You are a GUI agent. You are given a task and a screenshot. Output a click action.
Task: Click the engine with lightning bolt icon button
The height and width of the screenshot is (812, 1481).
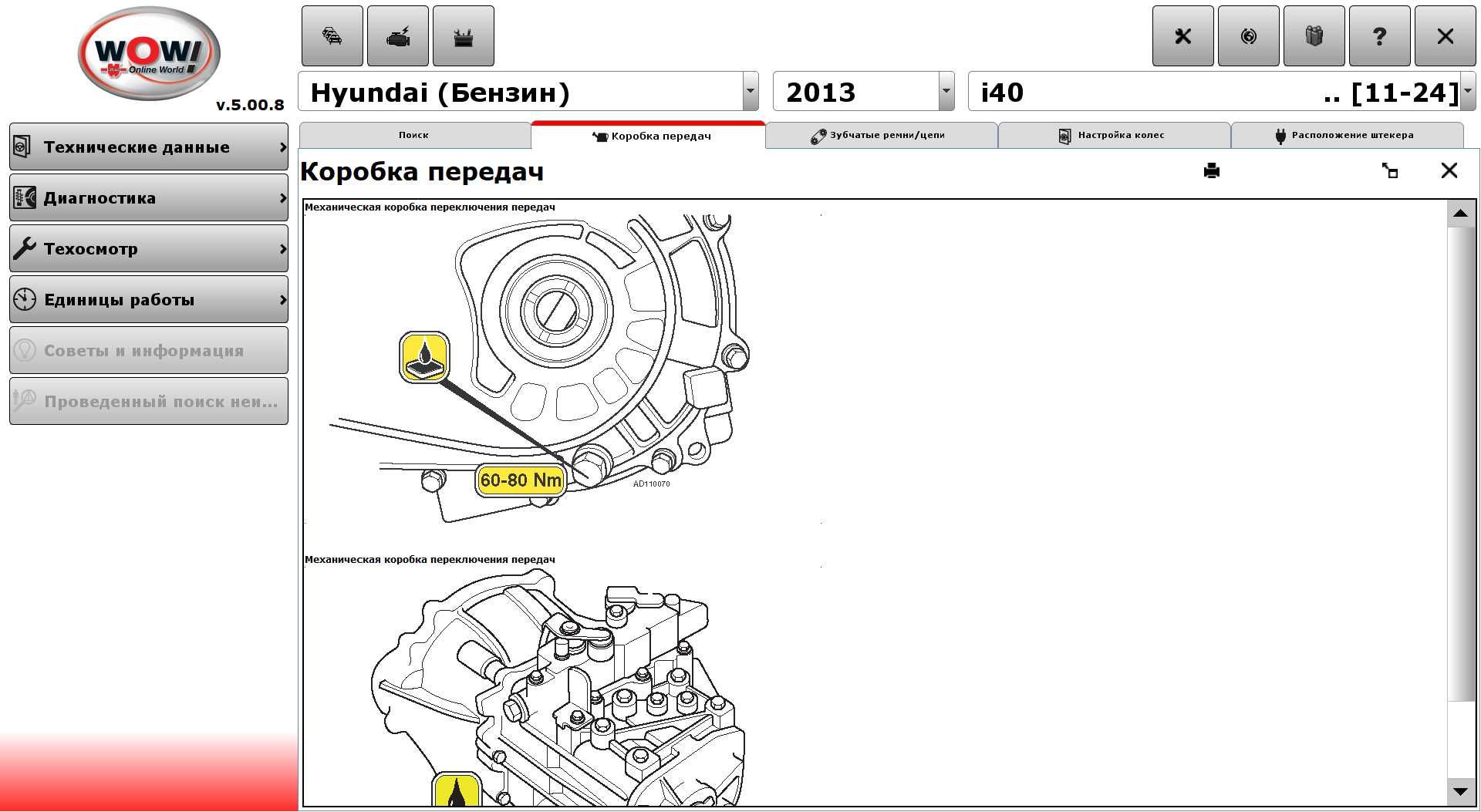click(x=398, y=36)
